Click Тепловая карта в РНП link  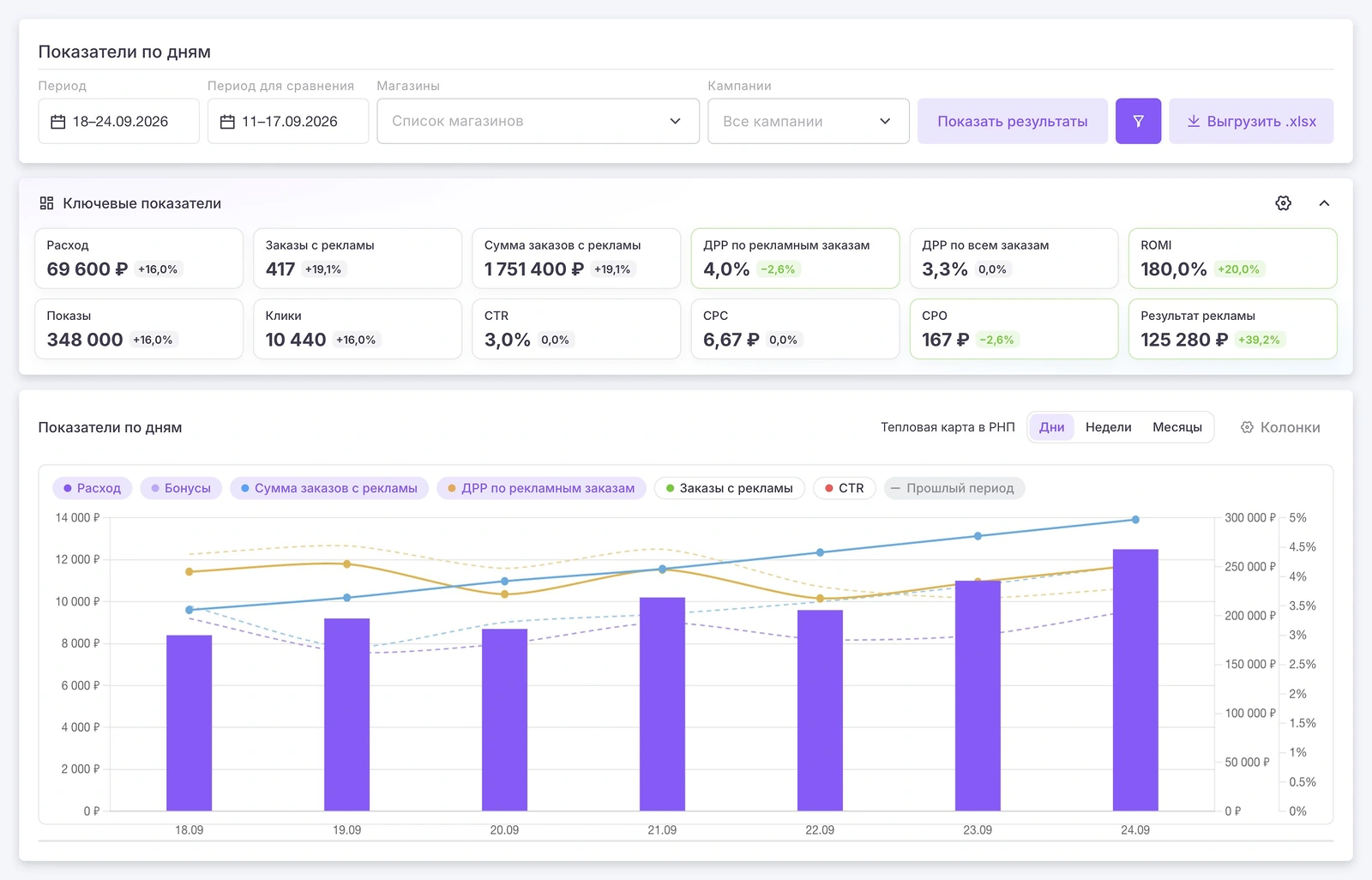coord(948,427)
